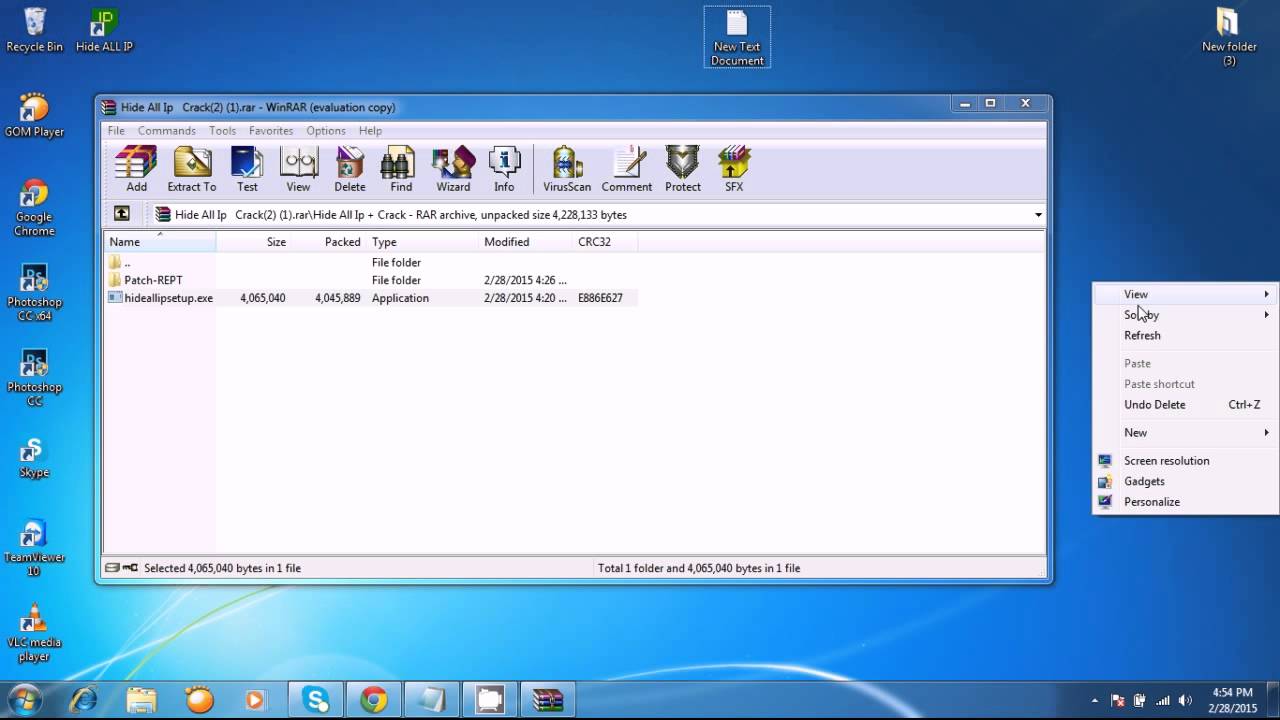Select TeamViewer 10 desktop icon
1280x720 pixels.
(34, 548)
